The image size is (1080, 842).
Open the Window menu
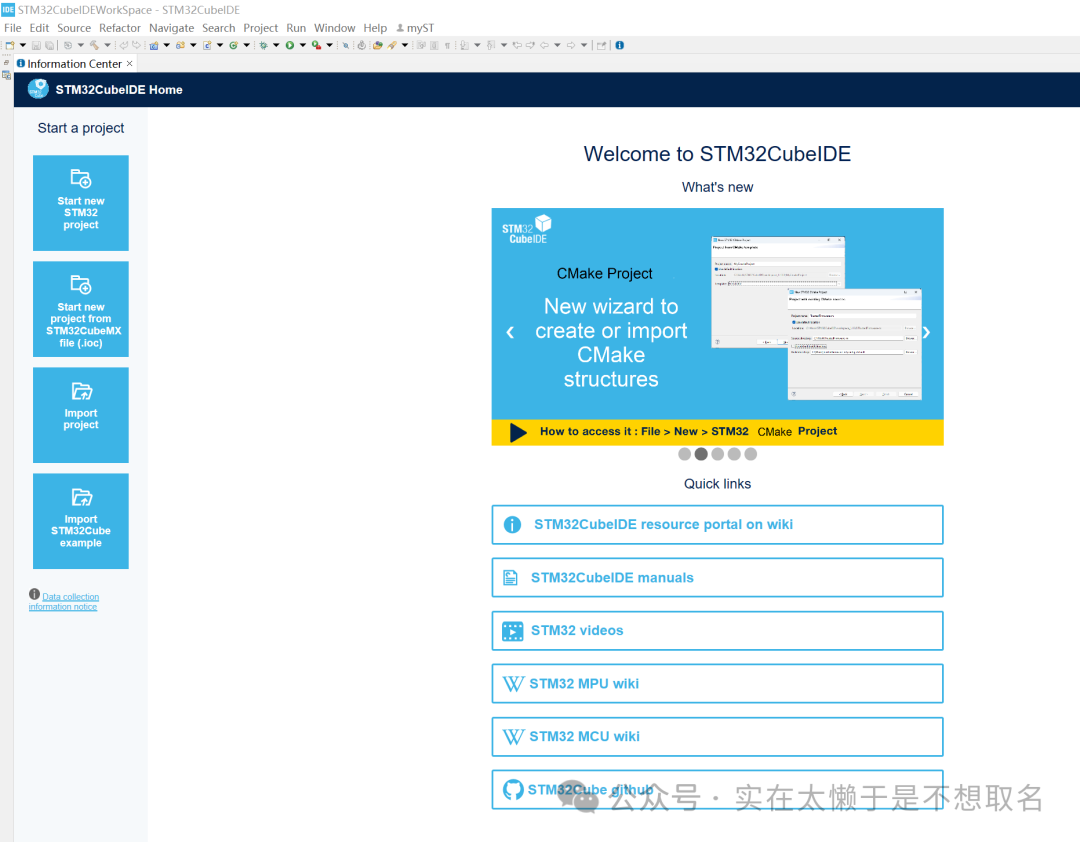[335, 28]
